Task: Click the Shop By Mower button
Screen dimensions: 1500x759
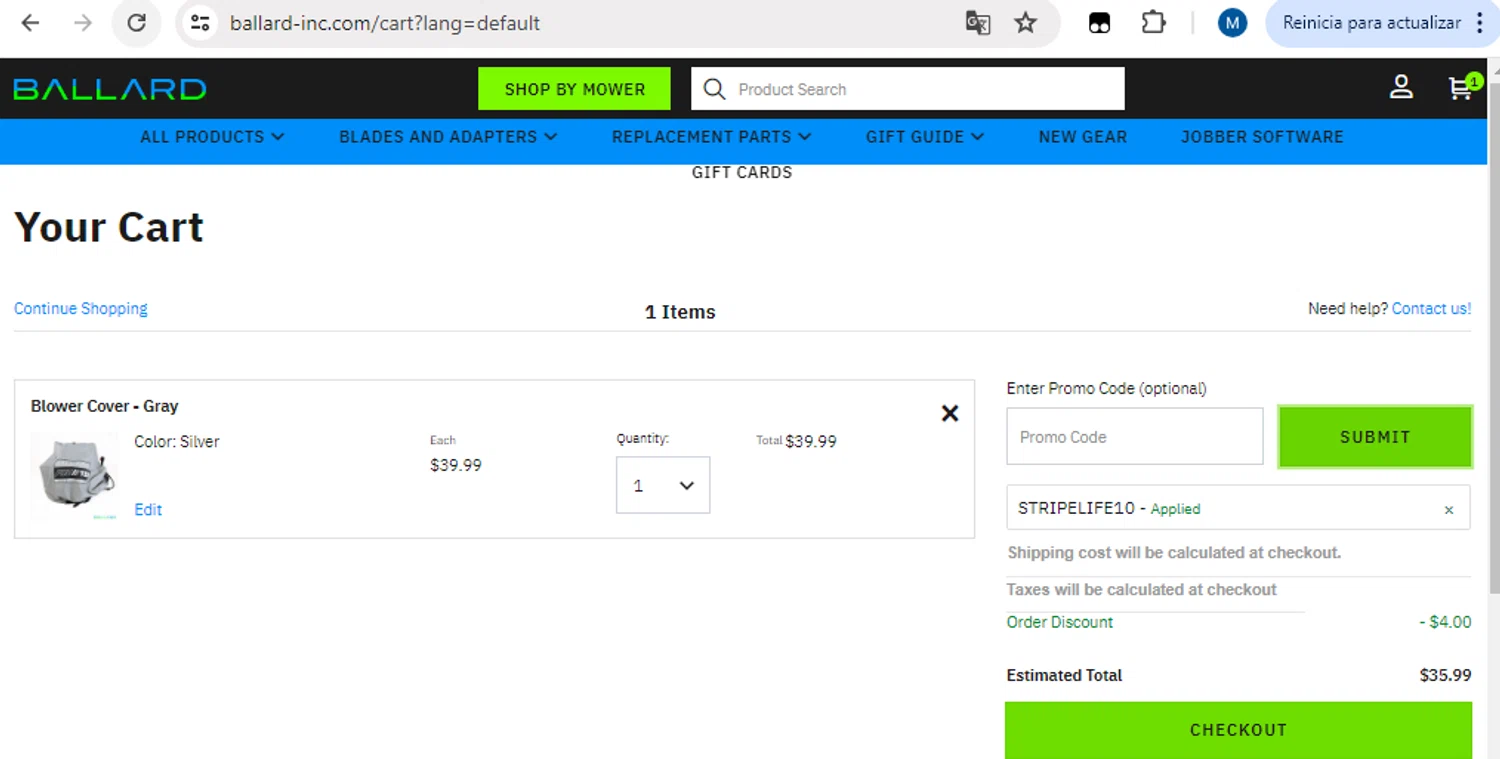Action: click(574, 89)
